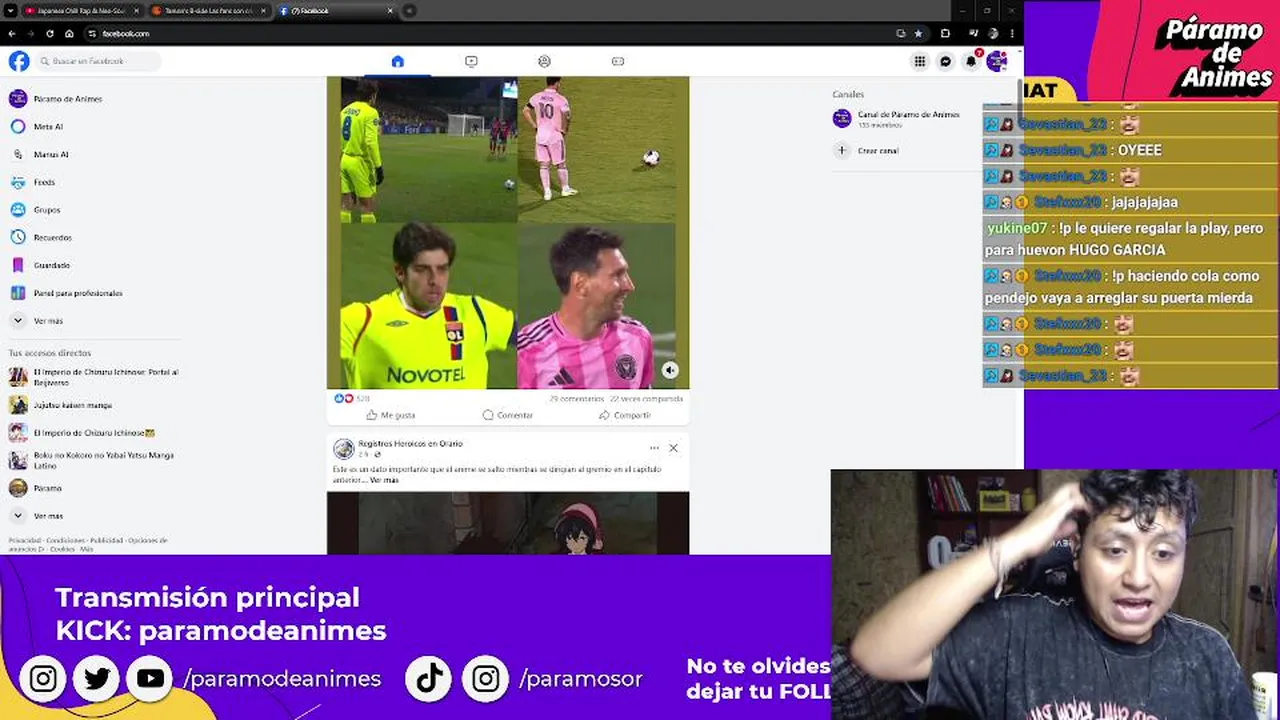Switch to Japanese Chill Rap YouTube tab
Screen dimensions: 1280x720
pyautogui.click(x=81, y=10)
